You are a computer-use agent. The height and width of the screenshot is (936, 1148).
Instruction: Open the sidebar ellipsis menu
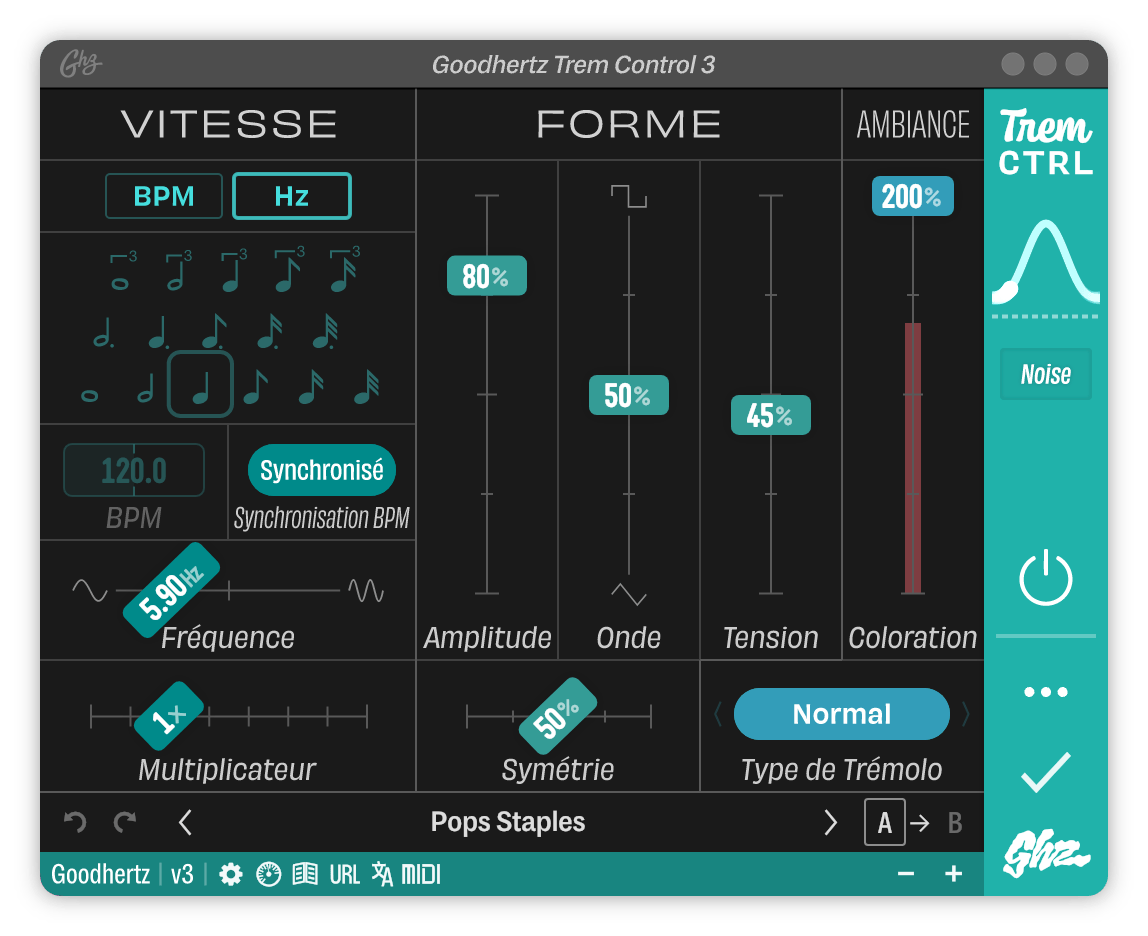pos(1045,690)
